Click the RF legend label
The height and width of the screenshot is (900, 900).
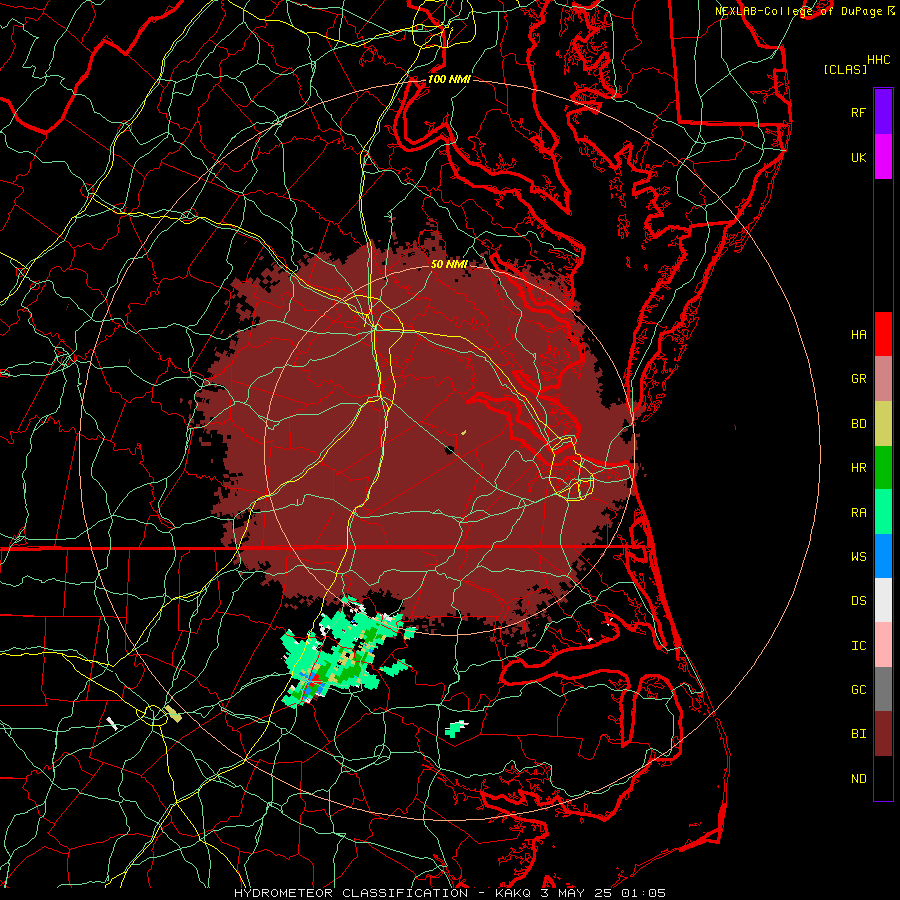[858, 112]
